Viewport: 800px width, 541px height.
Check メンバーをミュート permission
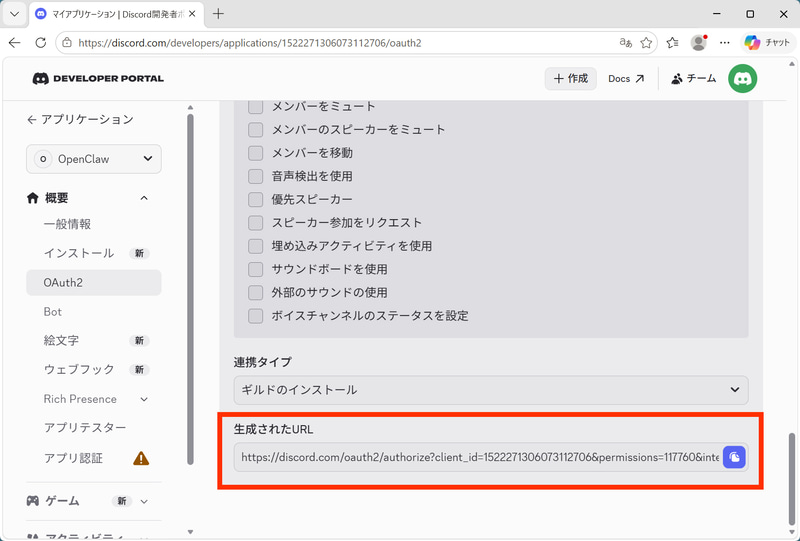255,106
